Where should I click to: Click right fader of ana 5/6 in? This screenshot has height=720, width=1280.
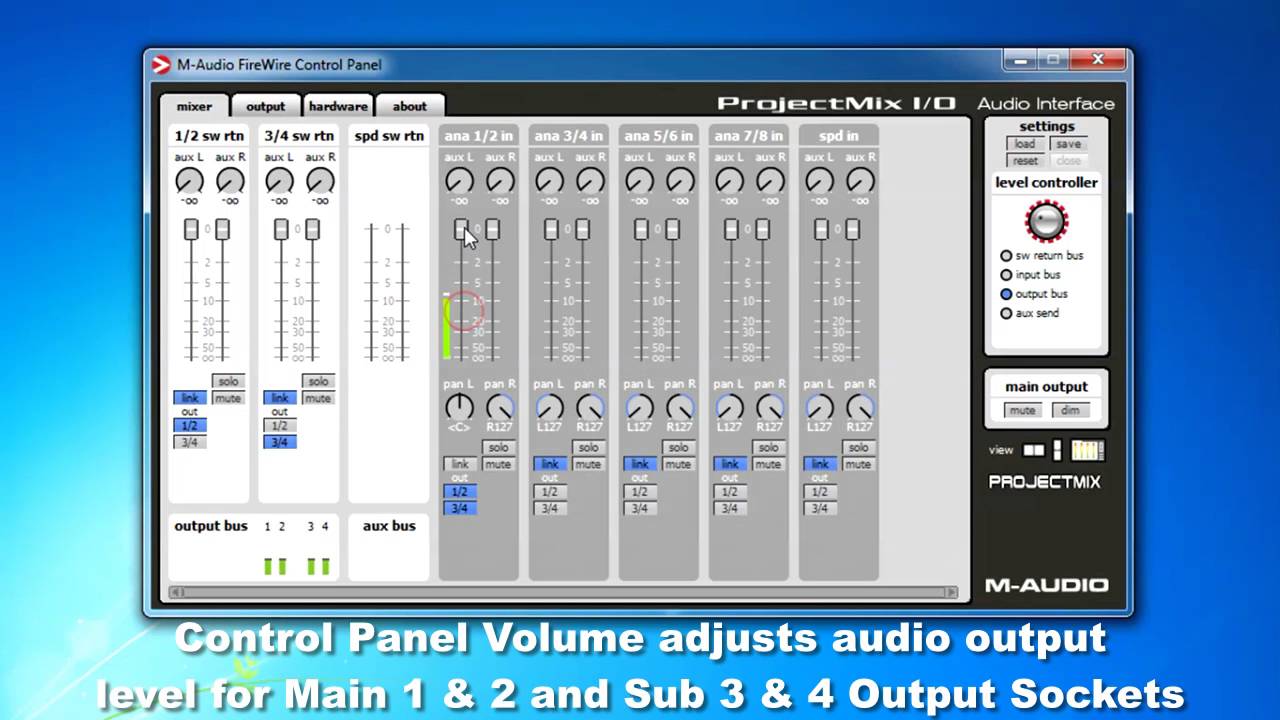click(672, 229)
